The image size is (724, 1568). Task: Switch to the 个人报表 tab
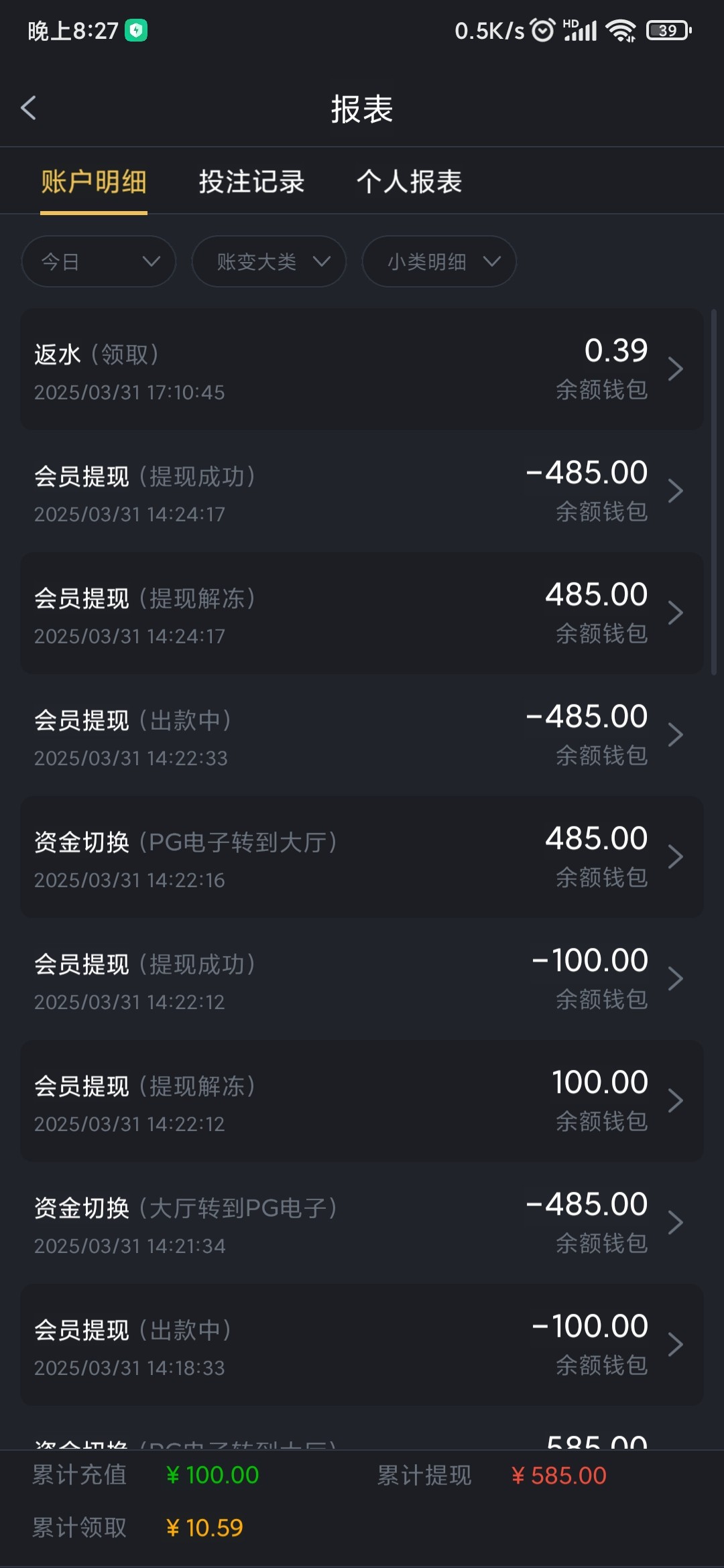tap(409, 182)
